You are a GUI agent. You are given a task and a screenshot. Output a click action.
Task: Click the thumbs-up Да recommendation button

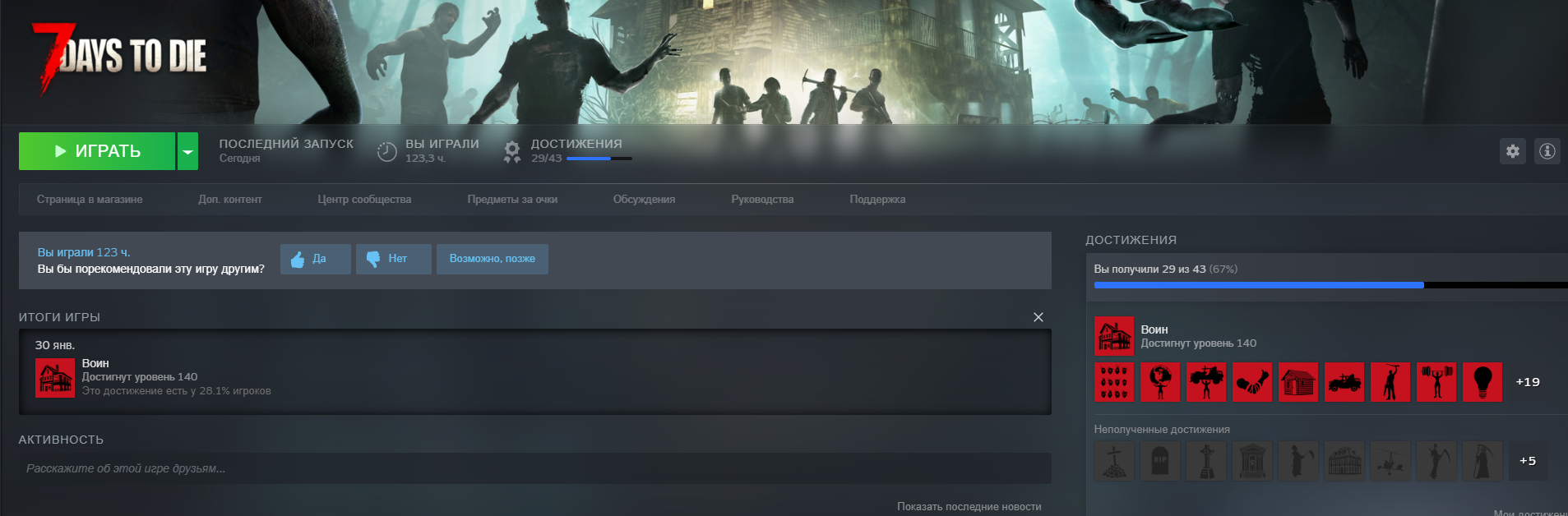pos(316,259)
